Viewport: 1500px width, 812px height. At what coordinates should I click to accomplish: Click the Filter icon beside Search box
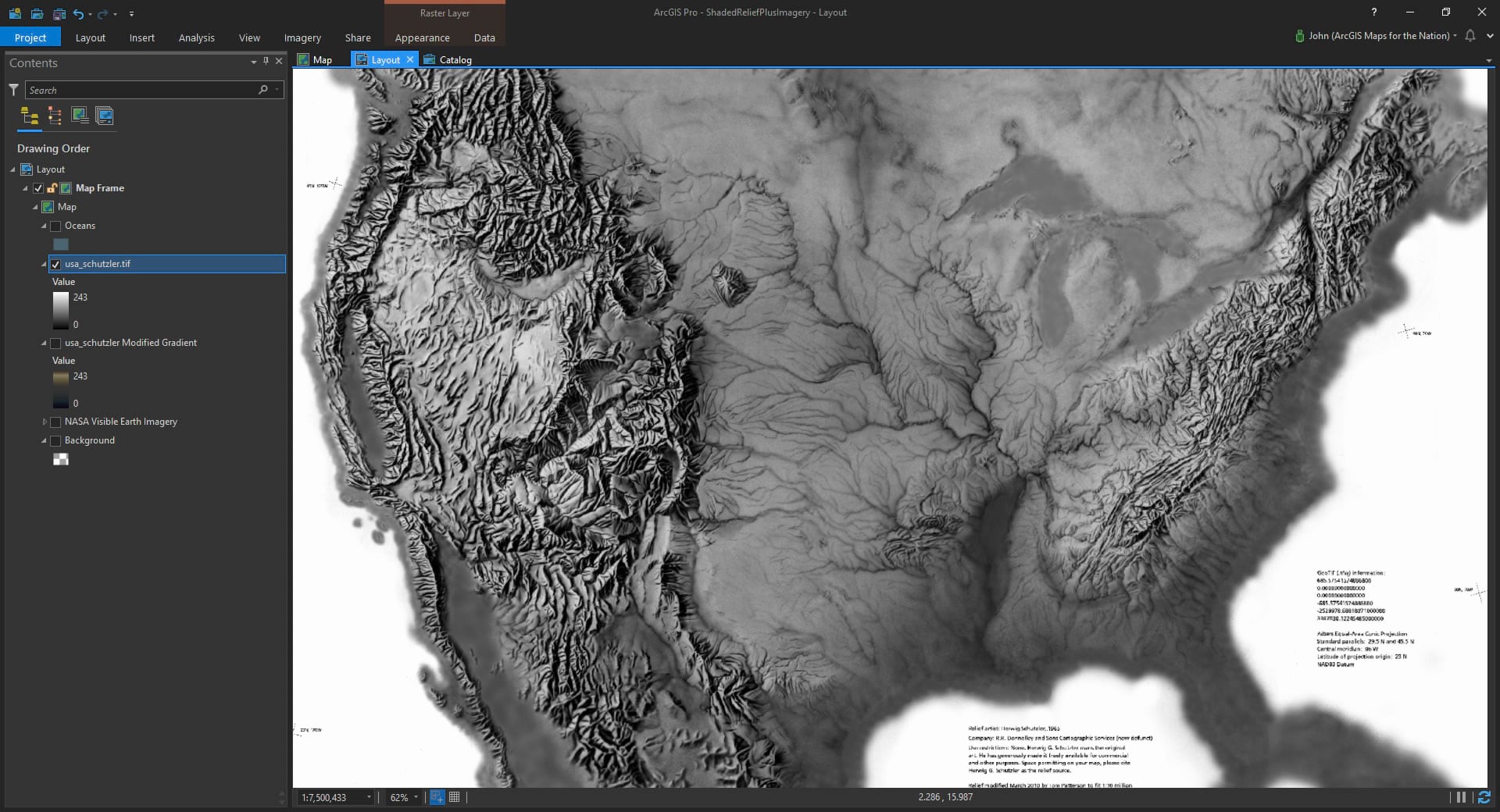(x=13, y=90)
